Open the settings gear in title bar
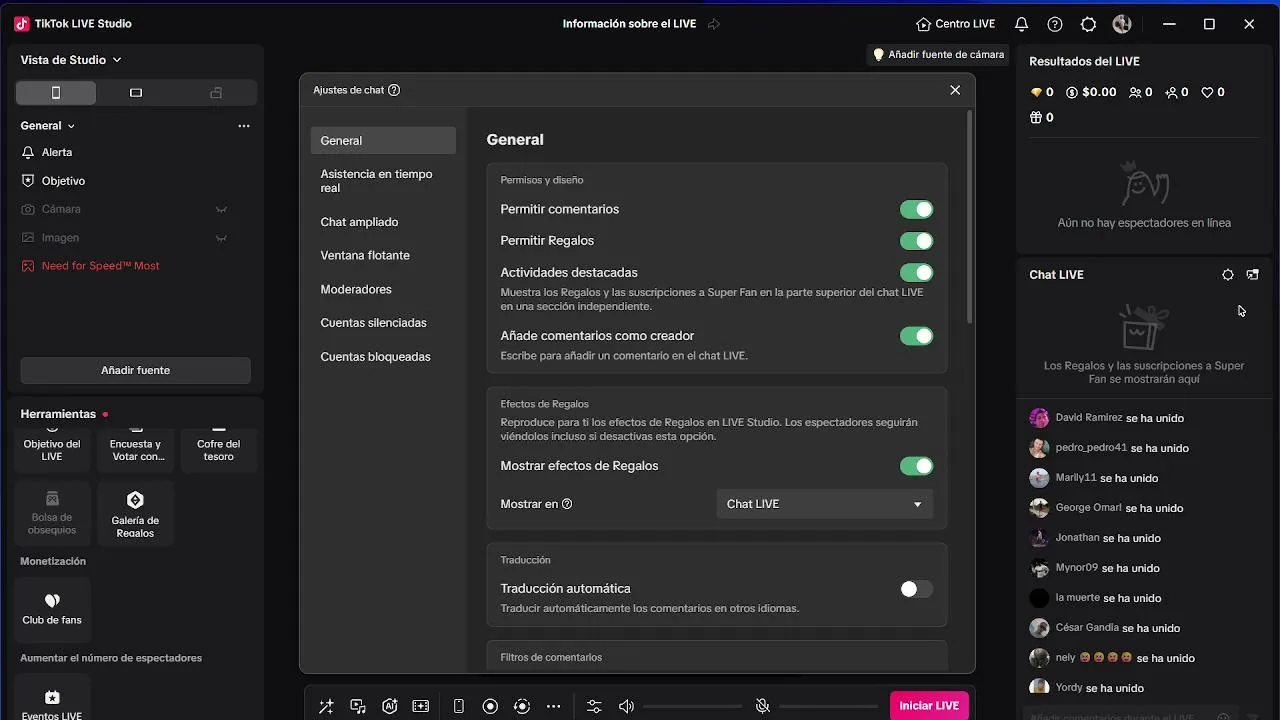This screenshot has width=1280, height=720. (x=1089, y=24)
